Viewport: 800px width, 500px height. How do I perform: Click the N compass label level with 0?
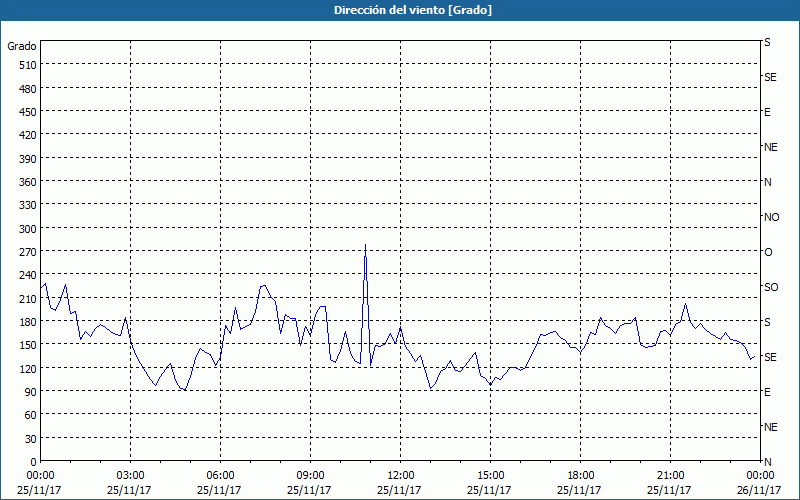pos(767,462)
